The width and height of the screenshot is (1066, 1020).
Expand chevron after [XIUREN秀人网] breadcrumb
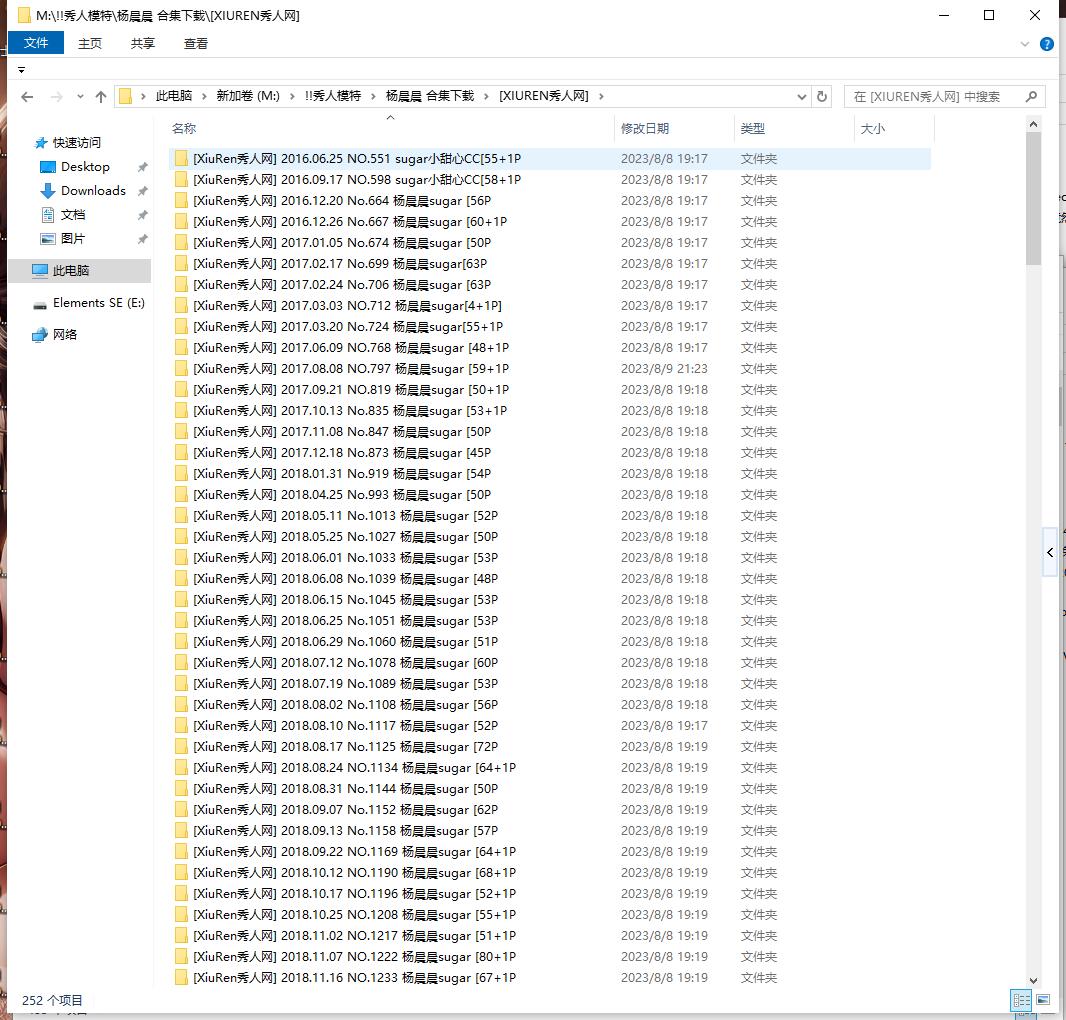601,97
